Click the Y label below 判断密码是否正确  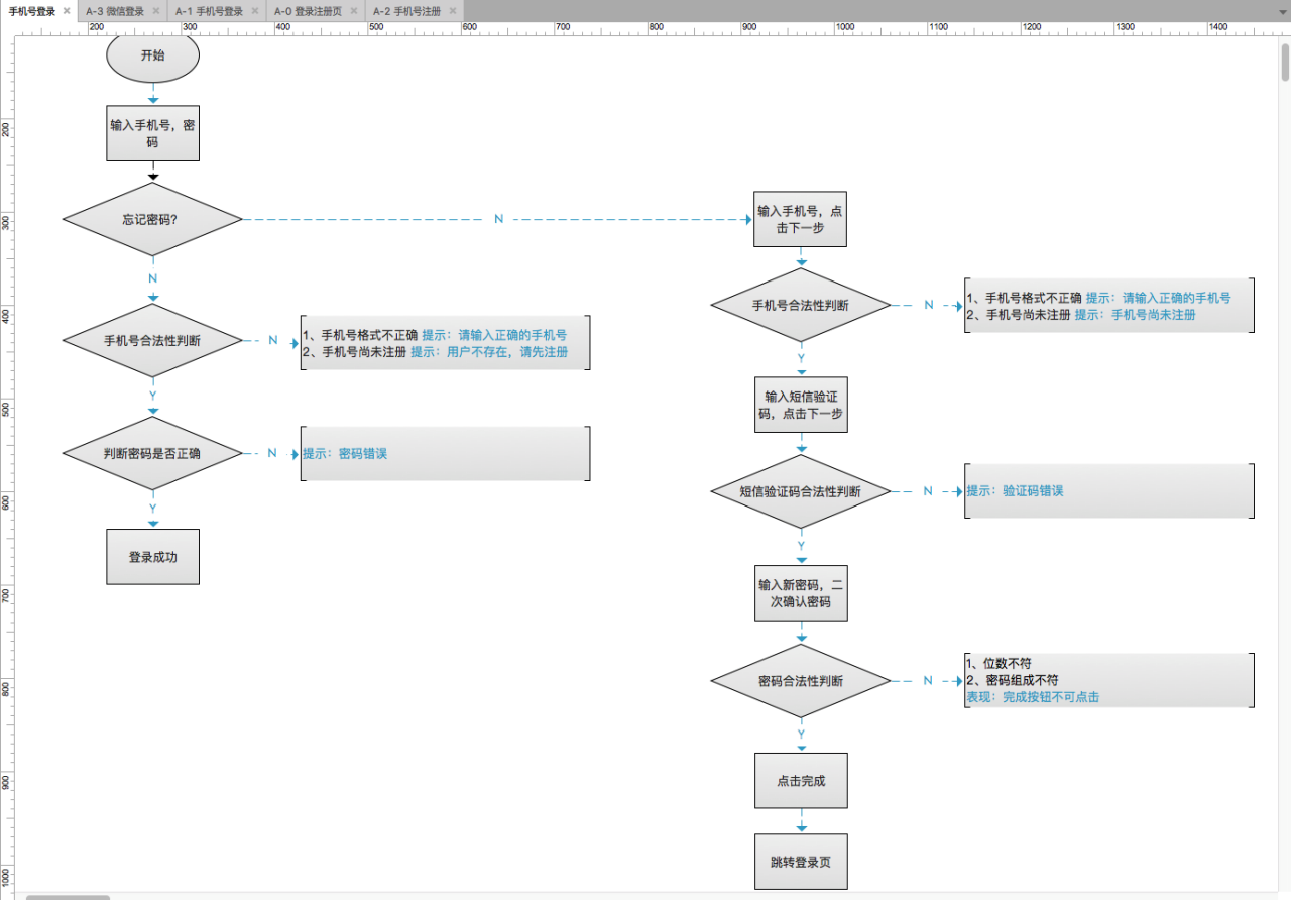coord(153,508)
